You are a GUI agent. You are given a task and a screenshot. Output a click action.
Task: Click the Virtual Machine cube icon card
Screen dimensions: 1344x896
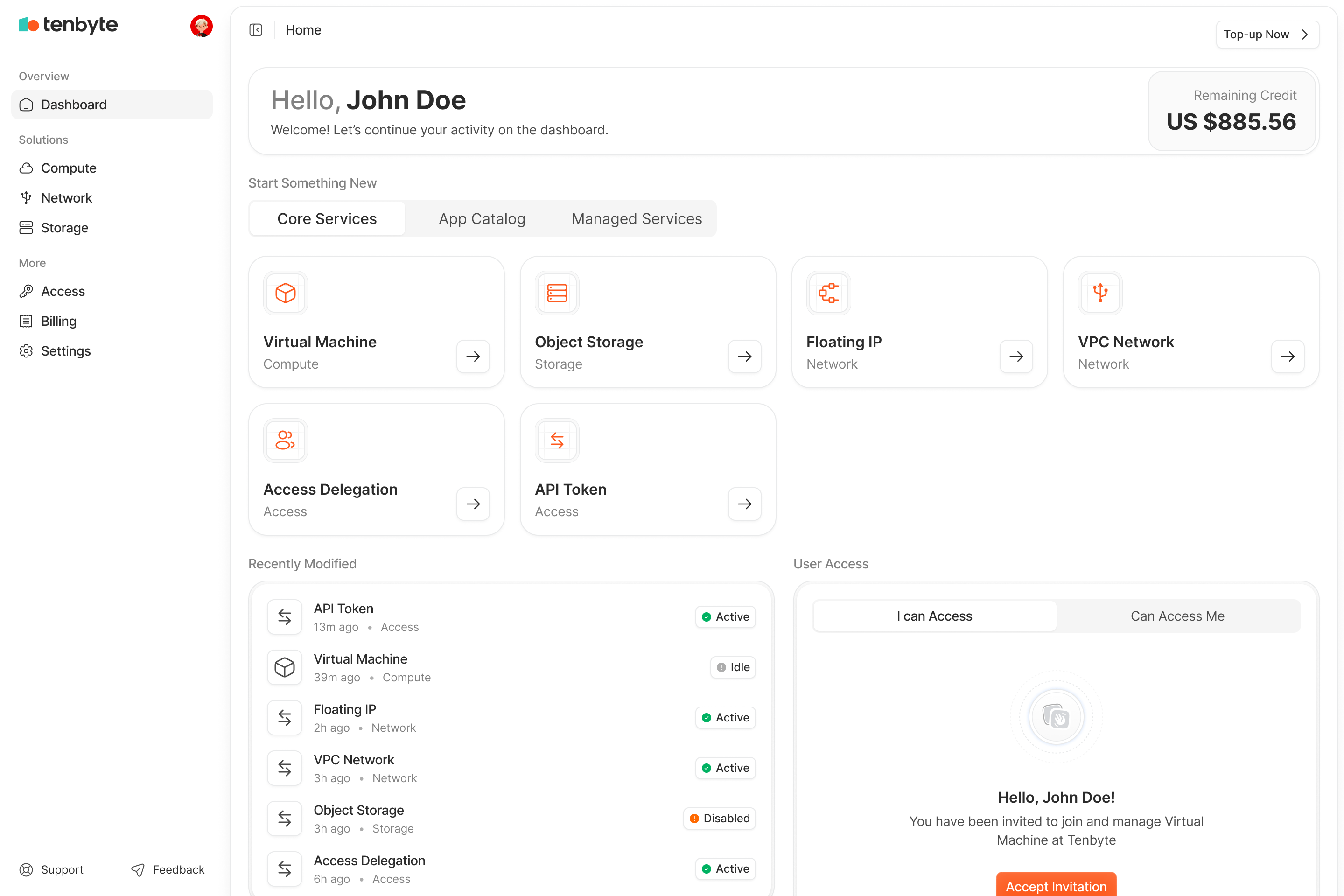point(285,293)
